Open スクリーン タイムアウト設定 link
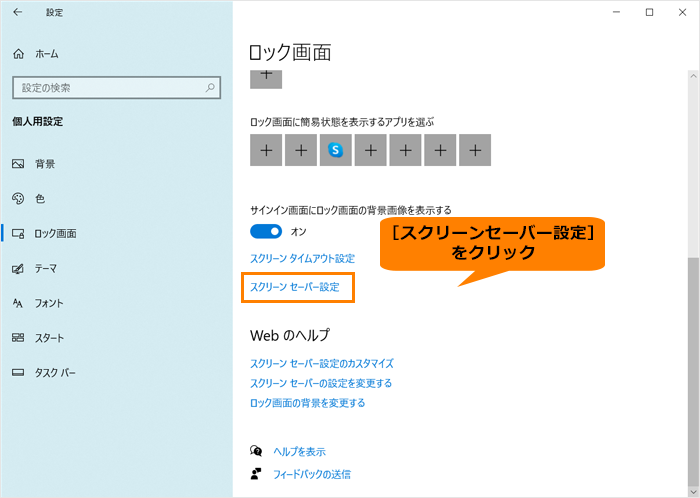This screenshot has width=700, height=498. [302, 259]
